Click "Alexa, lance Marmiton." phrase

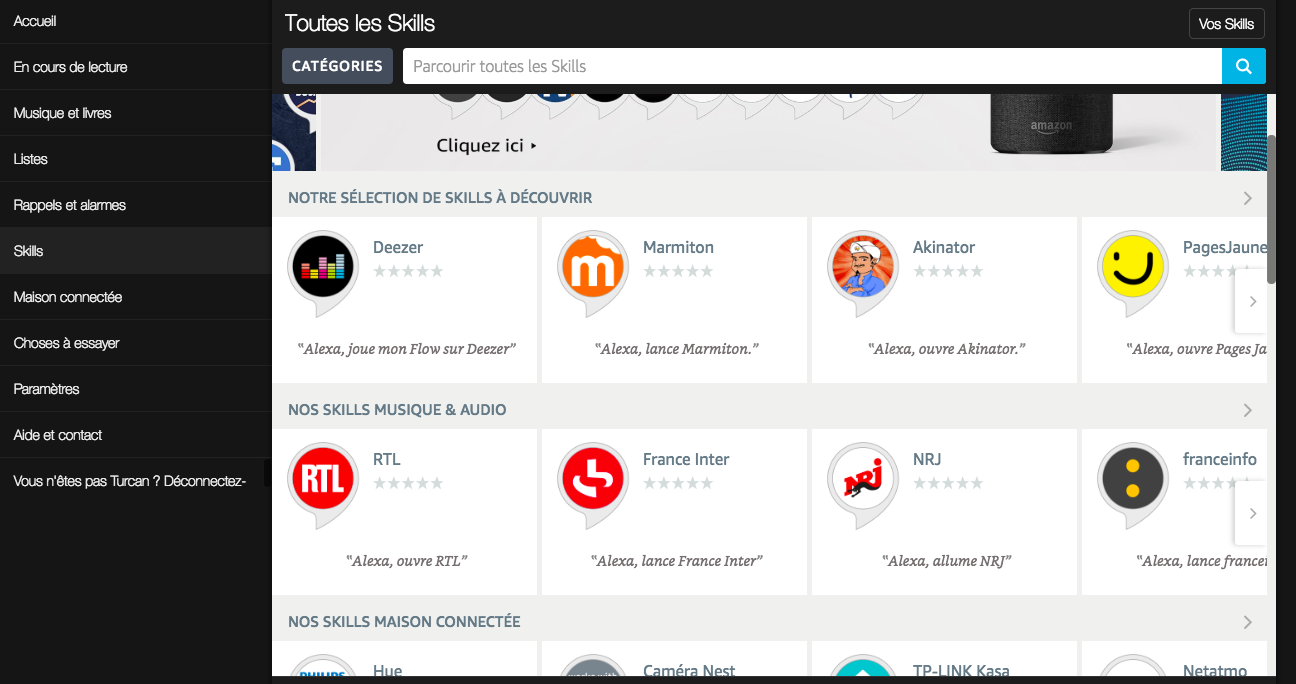tap(677, 349)
